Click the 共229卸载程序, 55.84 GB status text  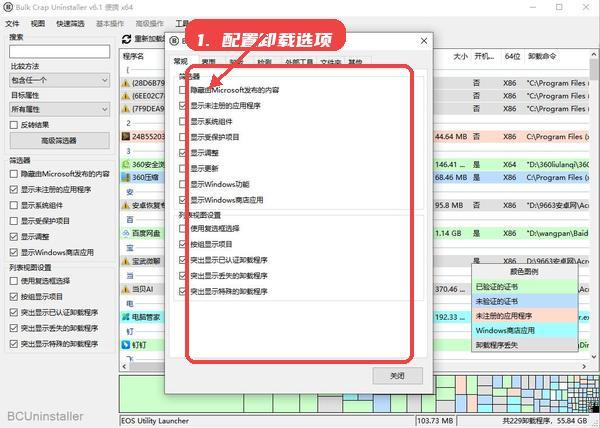(x=545, y=421)
